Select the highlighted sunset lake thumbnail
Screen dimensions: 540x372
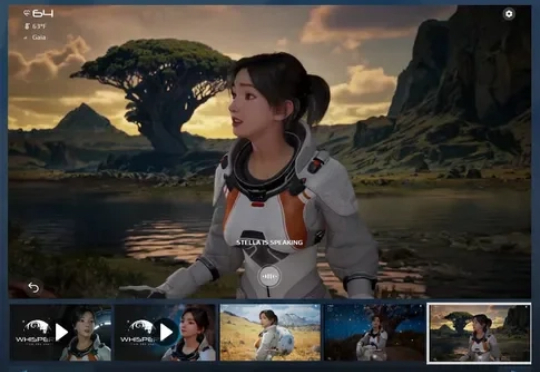pyautogui.click(x=479, y=333)
